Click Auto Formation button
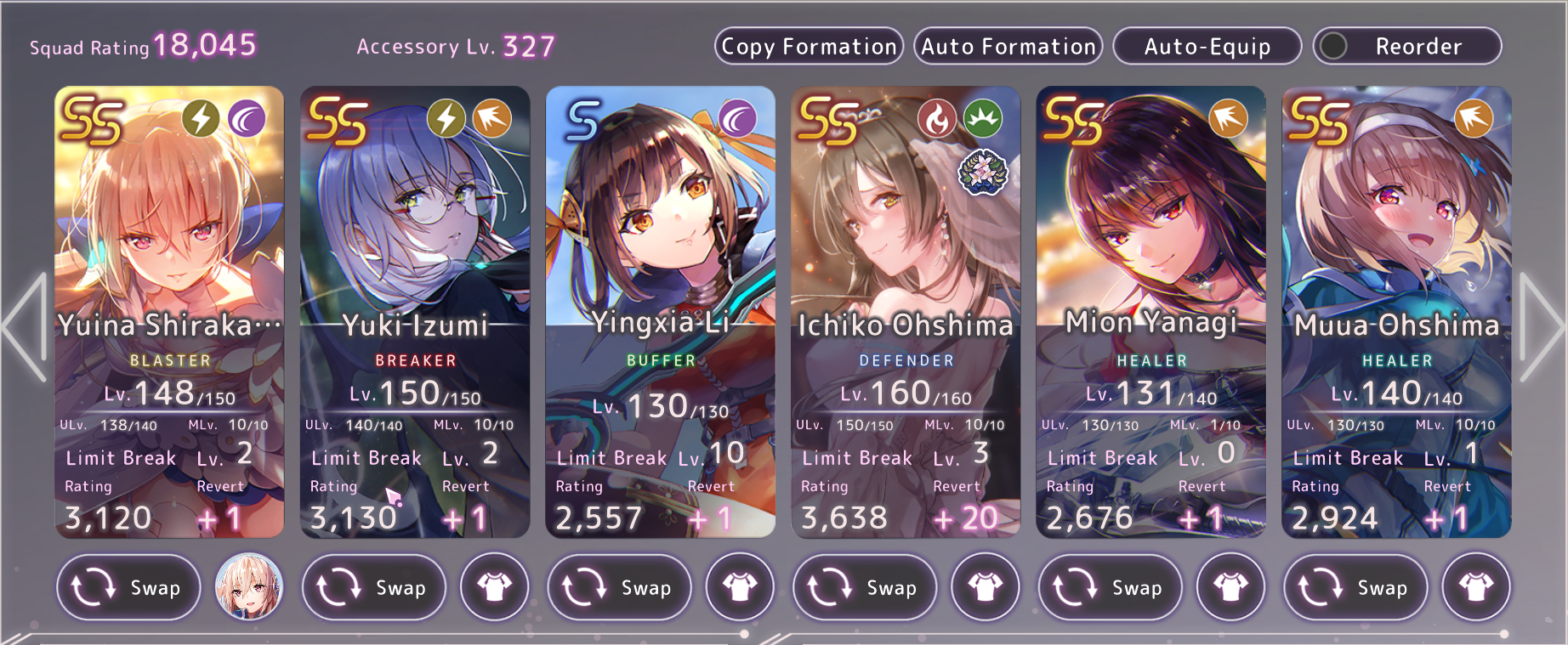1568x645 pixels. pyautogui.click(x=1008, y=46)
